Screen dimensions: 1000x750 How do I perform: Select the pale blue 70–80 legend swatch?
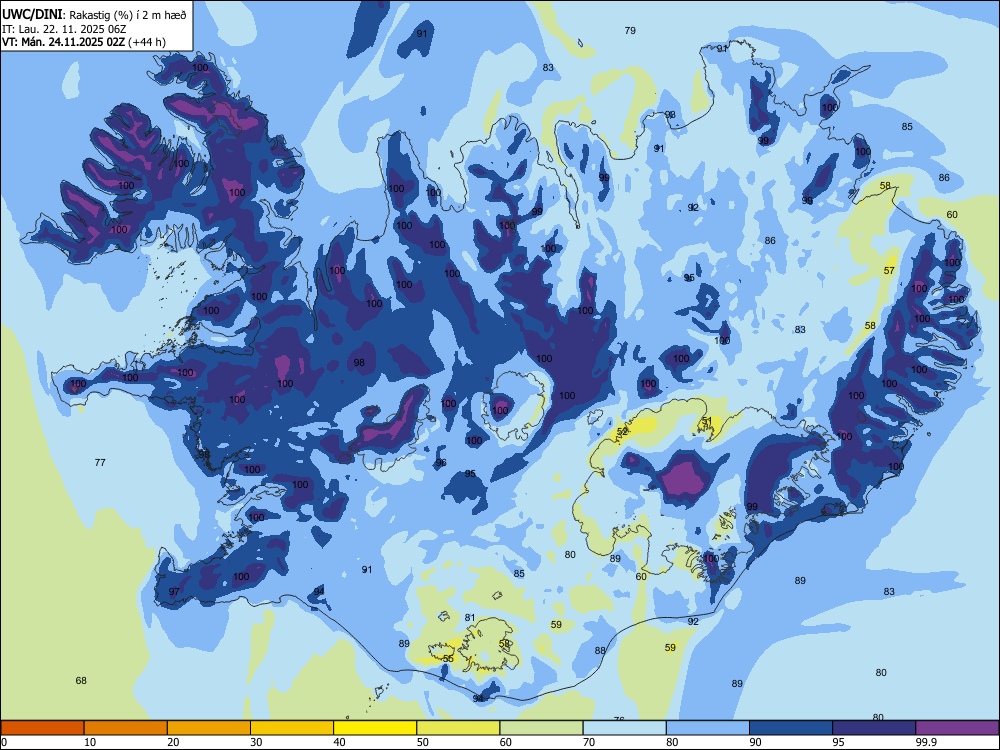click(x=624, y=728)
